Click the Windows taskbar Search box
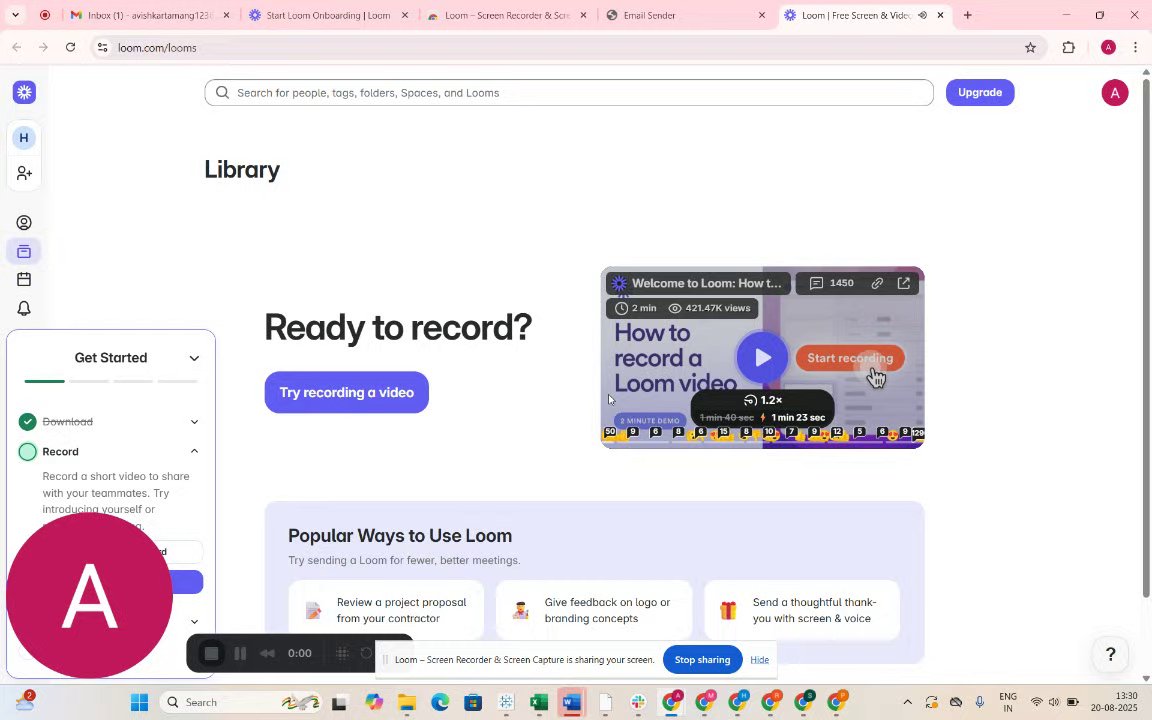 tap(242, 702)
